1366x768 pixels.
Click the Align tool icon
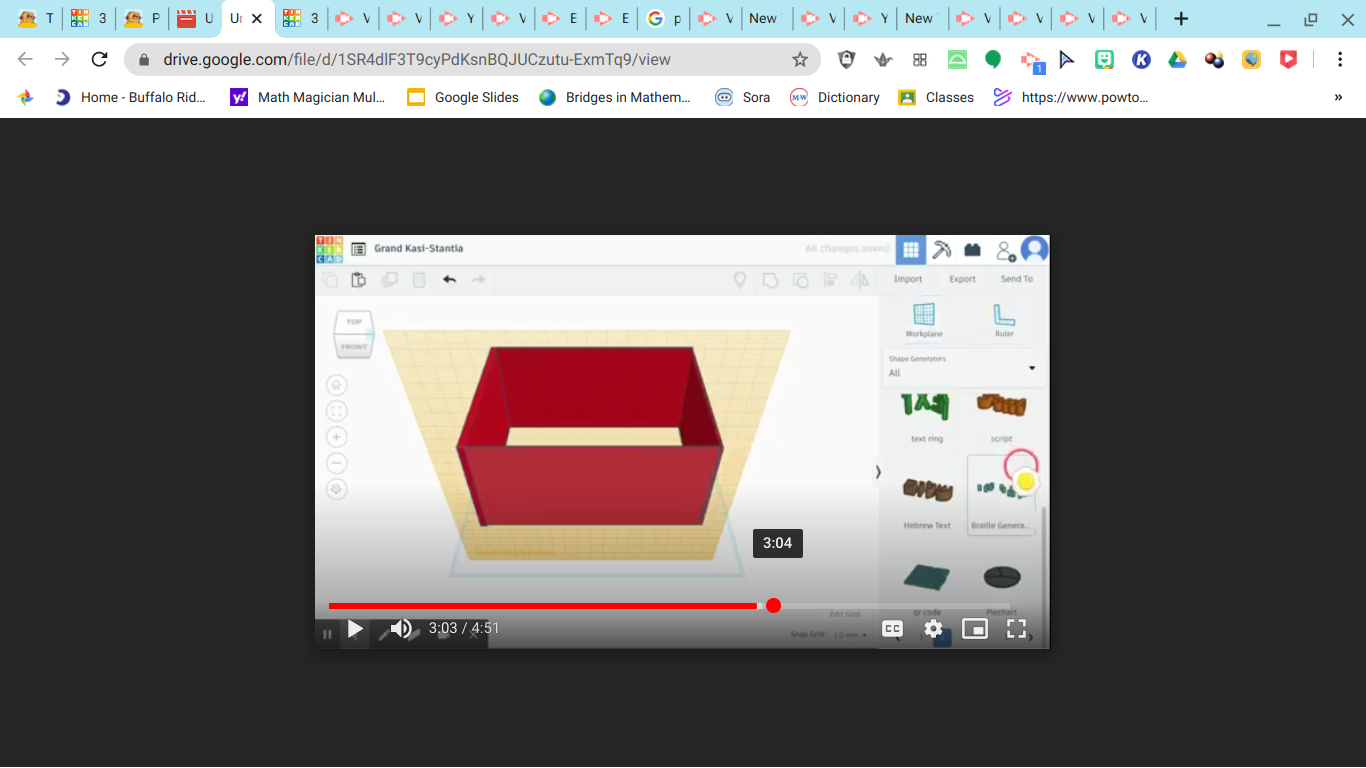tap(830, 280)
